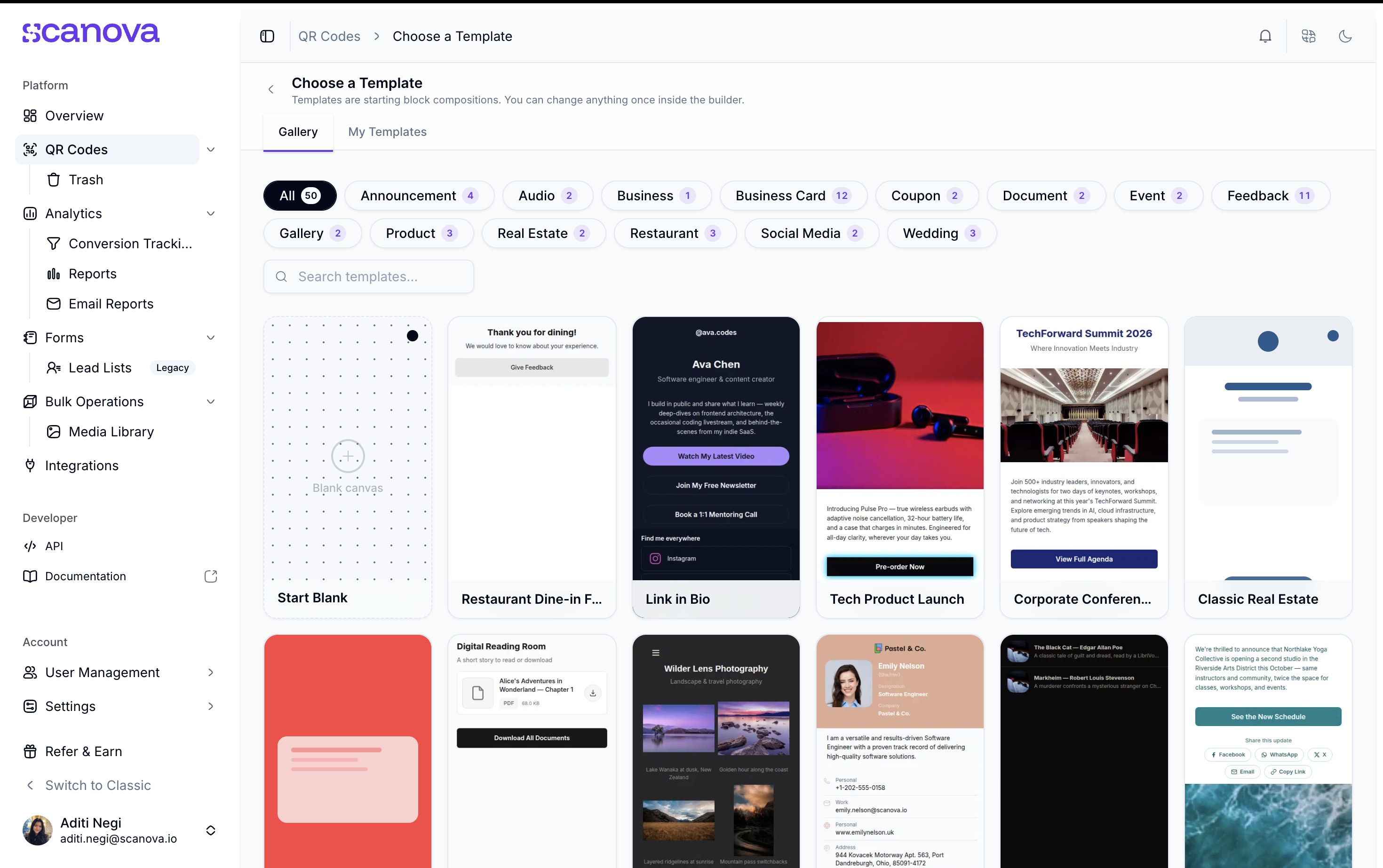Collapse the QR Codes section chevron
Screen dimensions: 1383x868
[211, 149]
